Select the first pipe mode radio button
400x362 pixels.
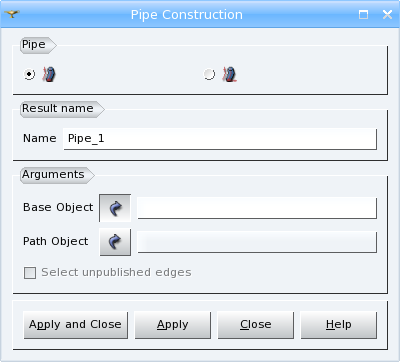29,74
